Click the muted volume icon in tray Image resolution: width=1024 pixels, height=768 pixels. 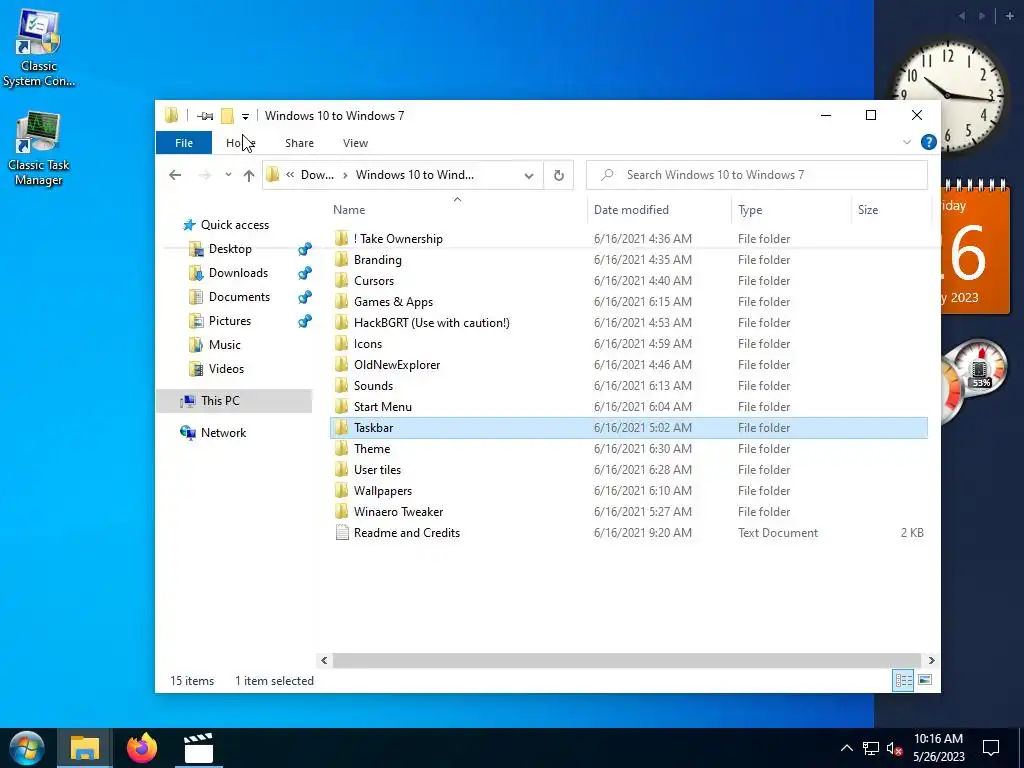[894, 748]
